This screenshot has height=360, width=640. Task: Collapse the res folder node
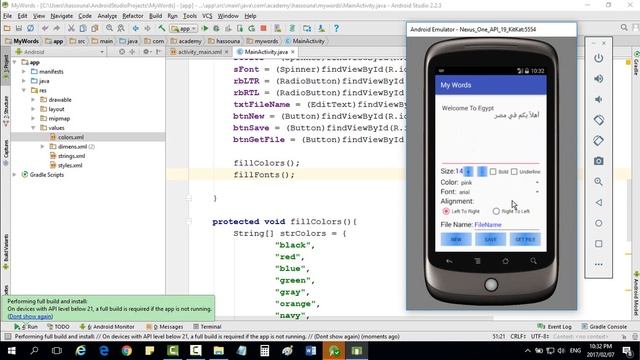point(24,90)
